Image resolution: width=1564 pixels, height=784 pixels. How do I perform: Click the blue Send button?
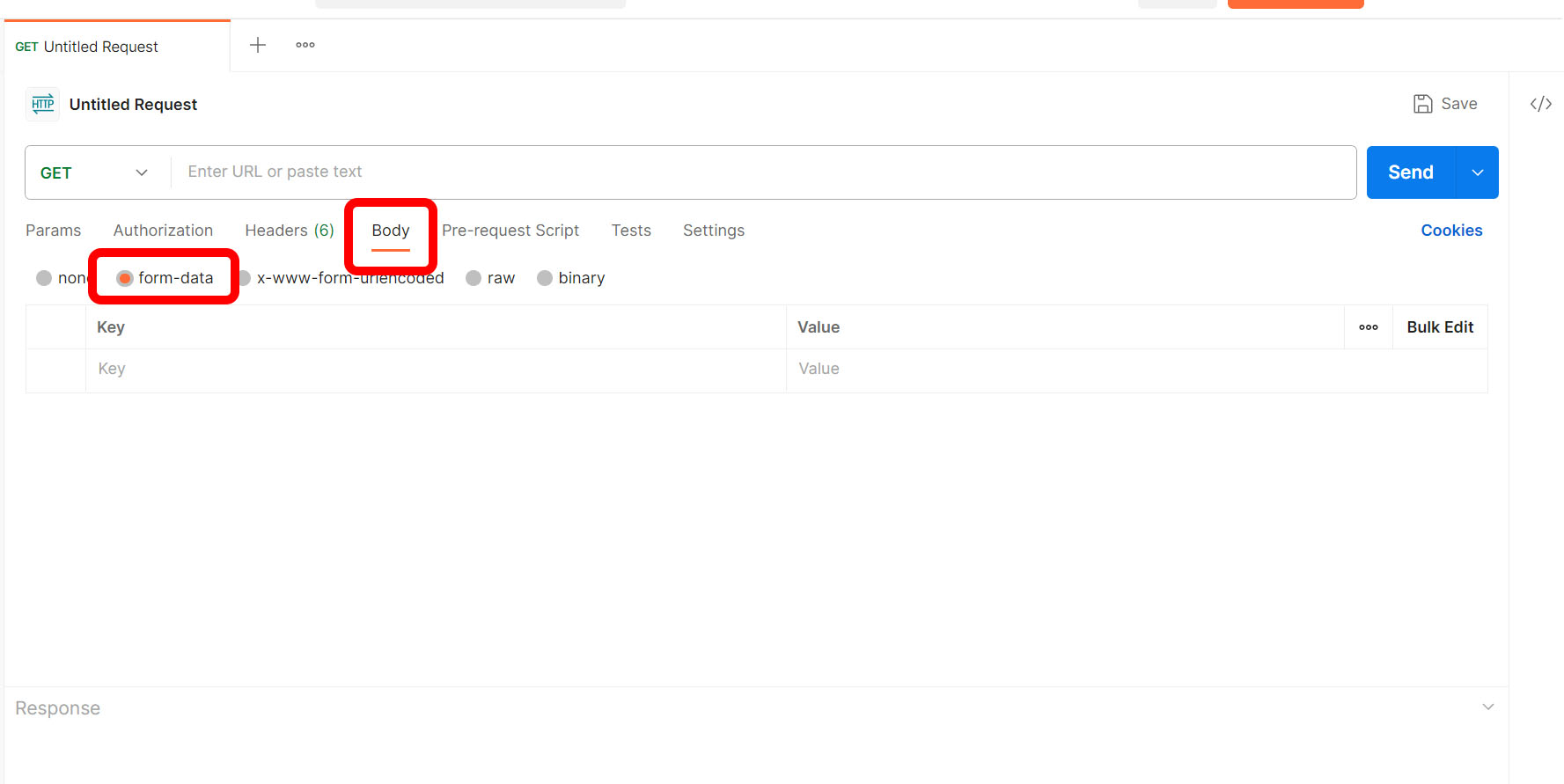(x=1410, y=172)
